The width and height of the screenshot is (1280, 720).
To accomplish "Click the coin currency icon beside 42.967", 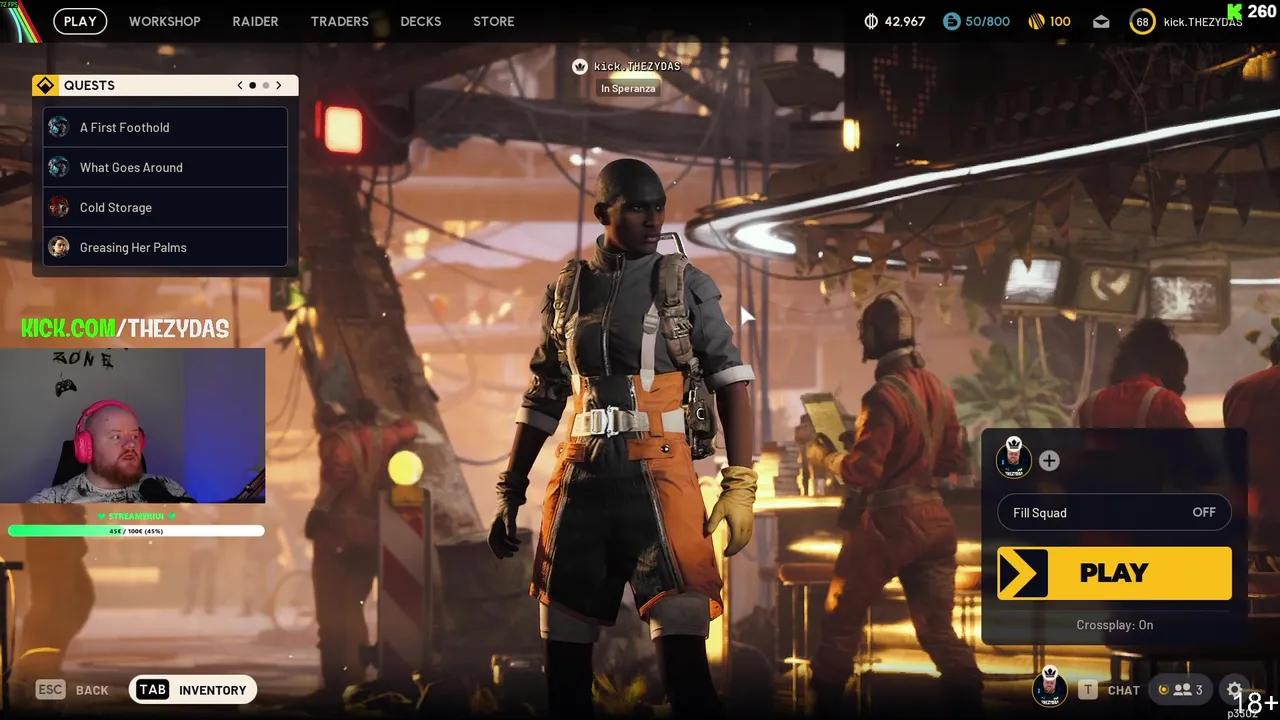I will pos(871,21).
